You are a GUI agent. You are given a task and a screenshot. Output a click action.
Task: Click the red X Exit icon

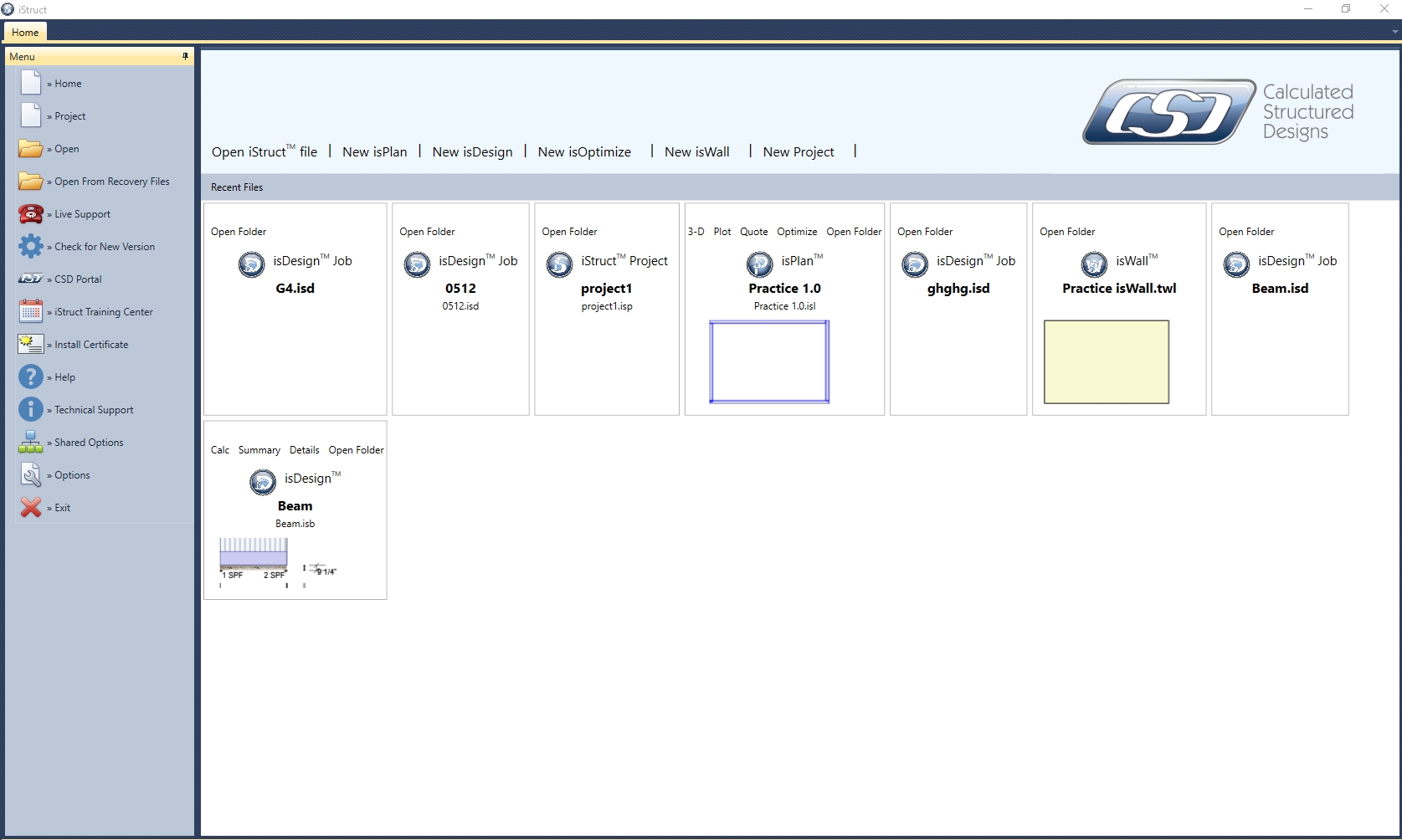coord(31,508)
